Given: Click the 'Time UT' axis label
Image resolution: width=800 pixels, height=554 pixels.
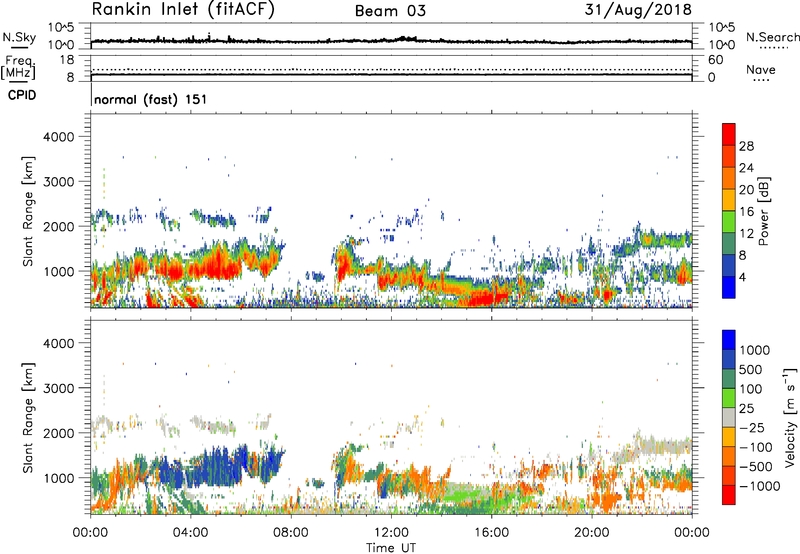Looking at the screenshot, I should pyautogui.click(x=391, y=548).
